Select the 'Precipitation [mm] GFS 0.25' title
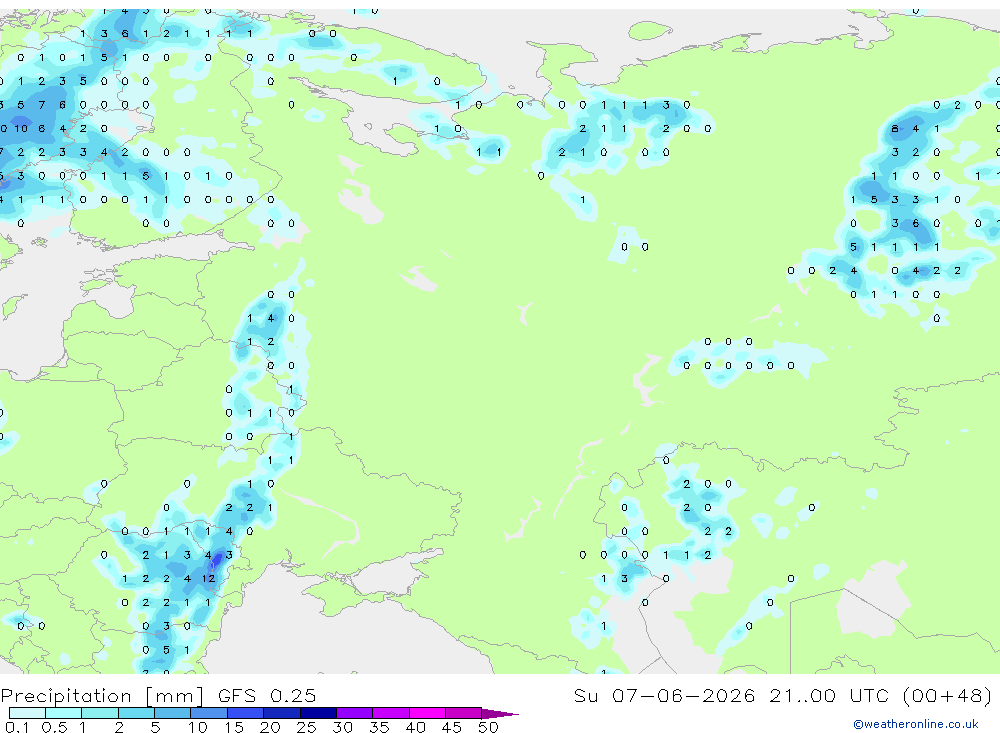This screenshot has height=733, width=1000. (x=158, y=695)
